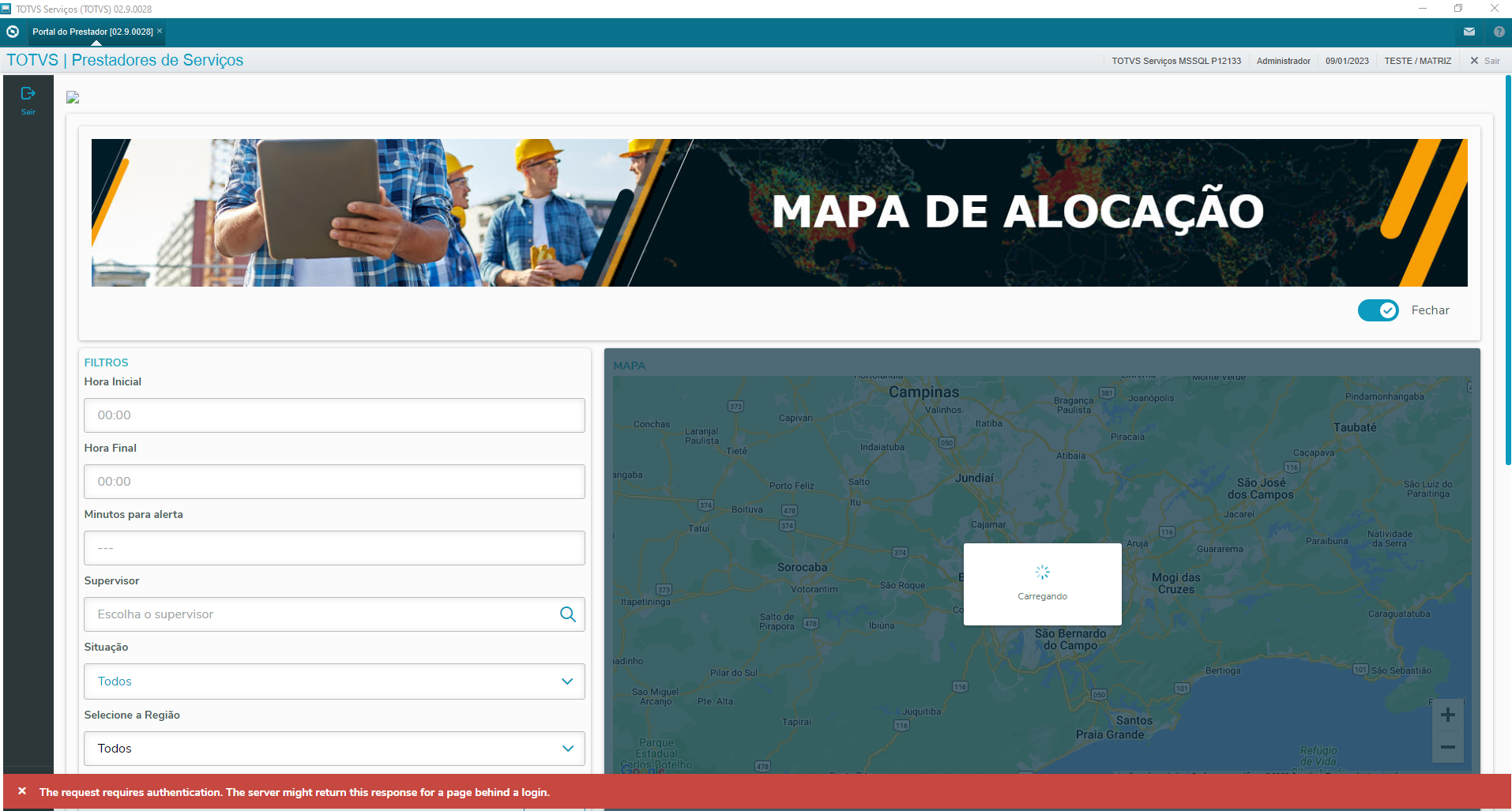Open the mail envelope icon in top bar
Image resolution: width=1512 pixels, height=811 pixels.
click(x=1469, y=32)
